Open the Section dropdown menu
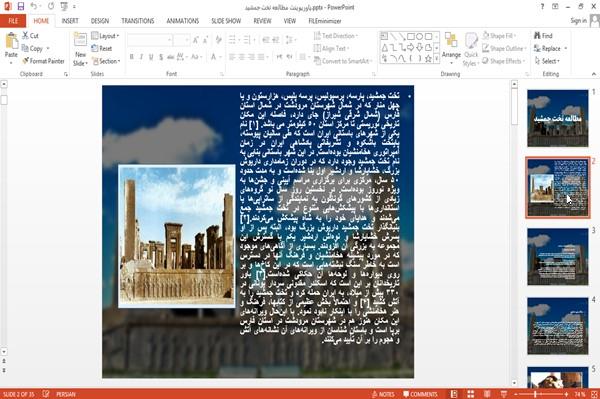The image size is (600, 399). pos(106,61)
